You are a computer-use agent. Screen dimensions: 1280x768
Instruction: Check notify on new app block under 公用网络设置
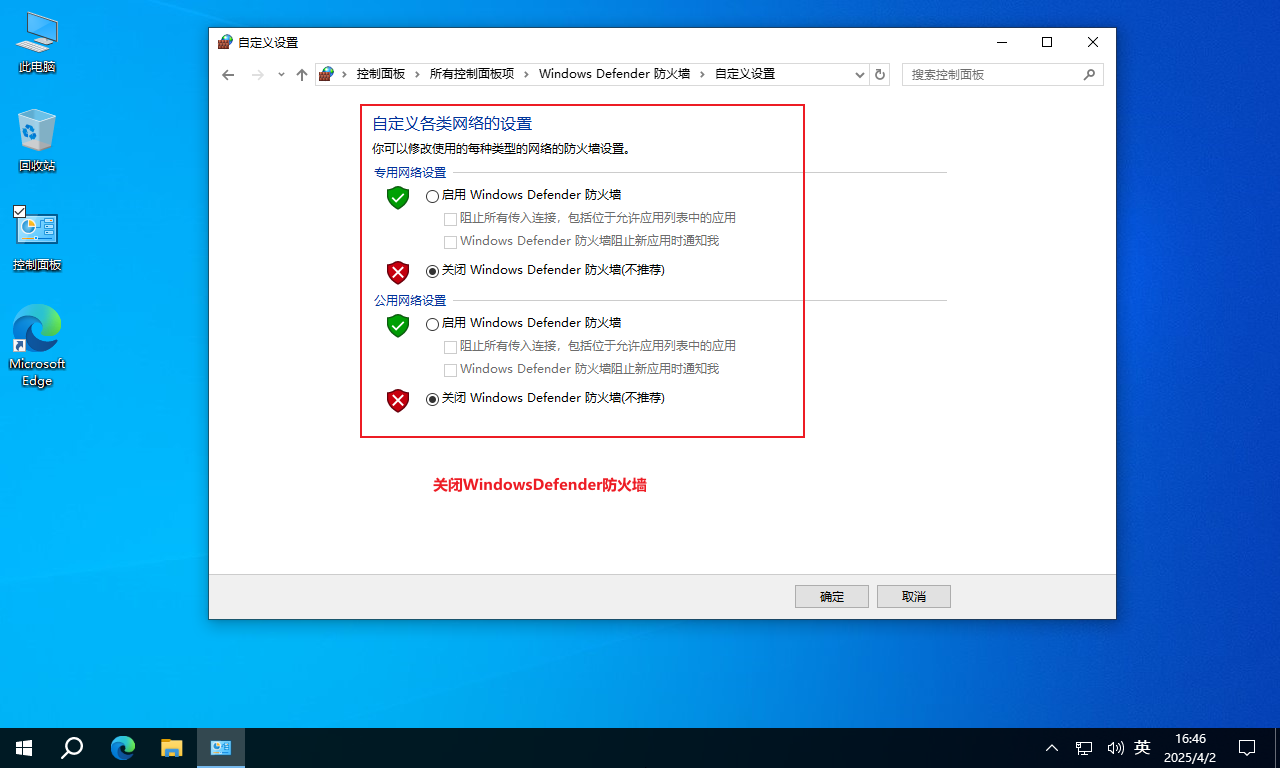[x=451, y=370]
